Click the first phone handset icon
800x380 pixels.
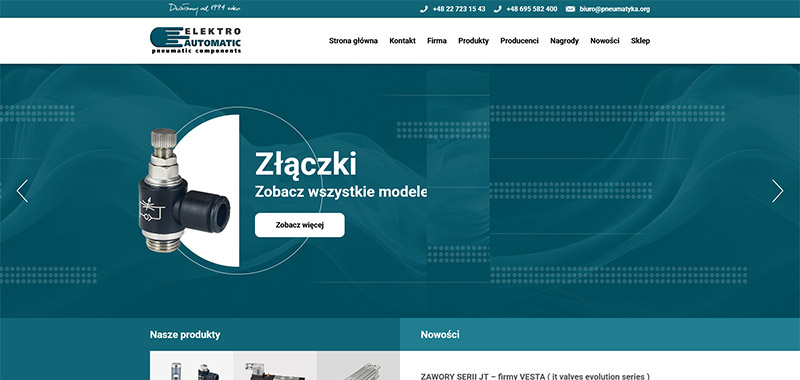click(423, 9)
